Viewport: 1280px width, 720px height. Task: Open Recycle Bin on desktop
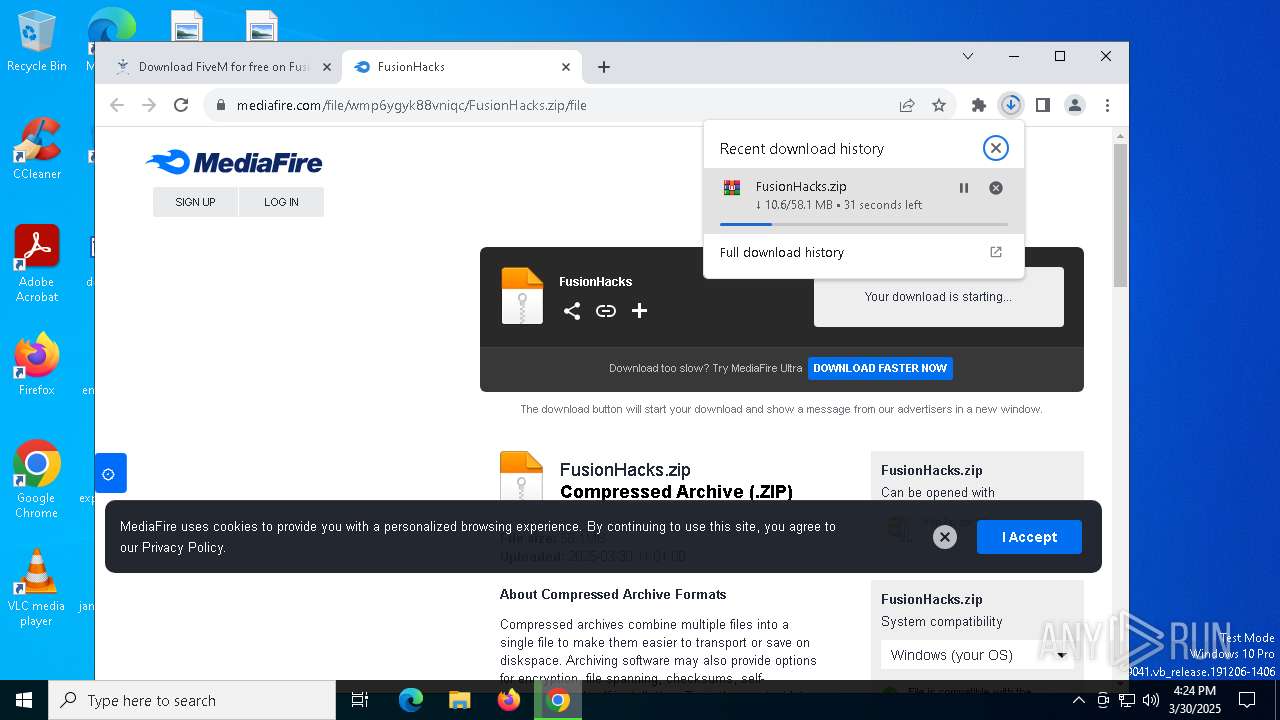coord(37,41)
